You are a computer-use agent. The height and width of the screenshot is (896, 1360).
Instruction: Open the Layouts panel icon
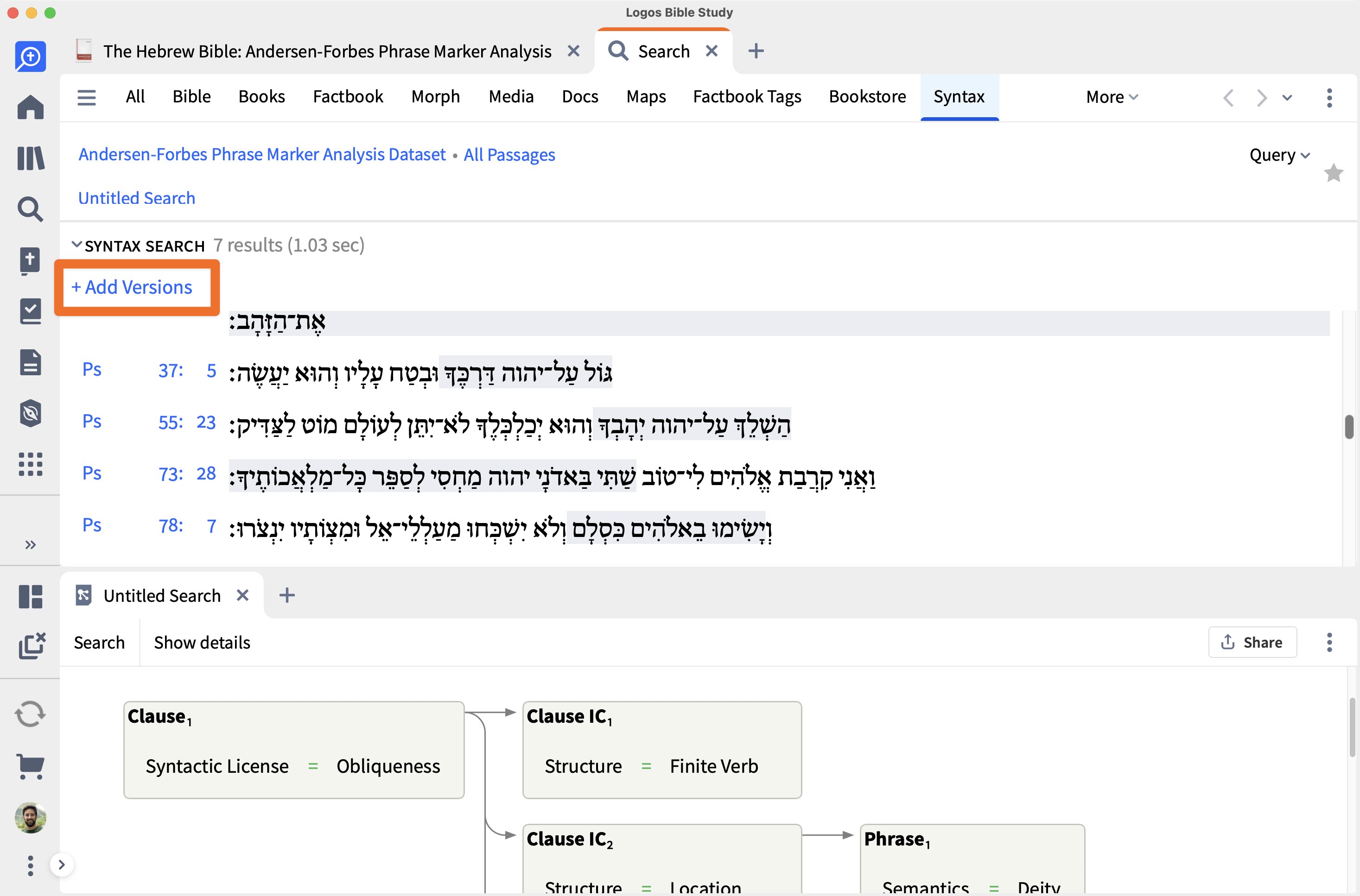(x=30, y=596)
